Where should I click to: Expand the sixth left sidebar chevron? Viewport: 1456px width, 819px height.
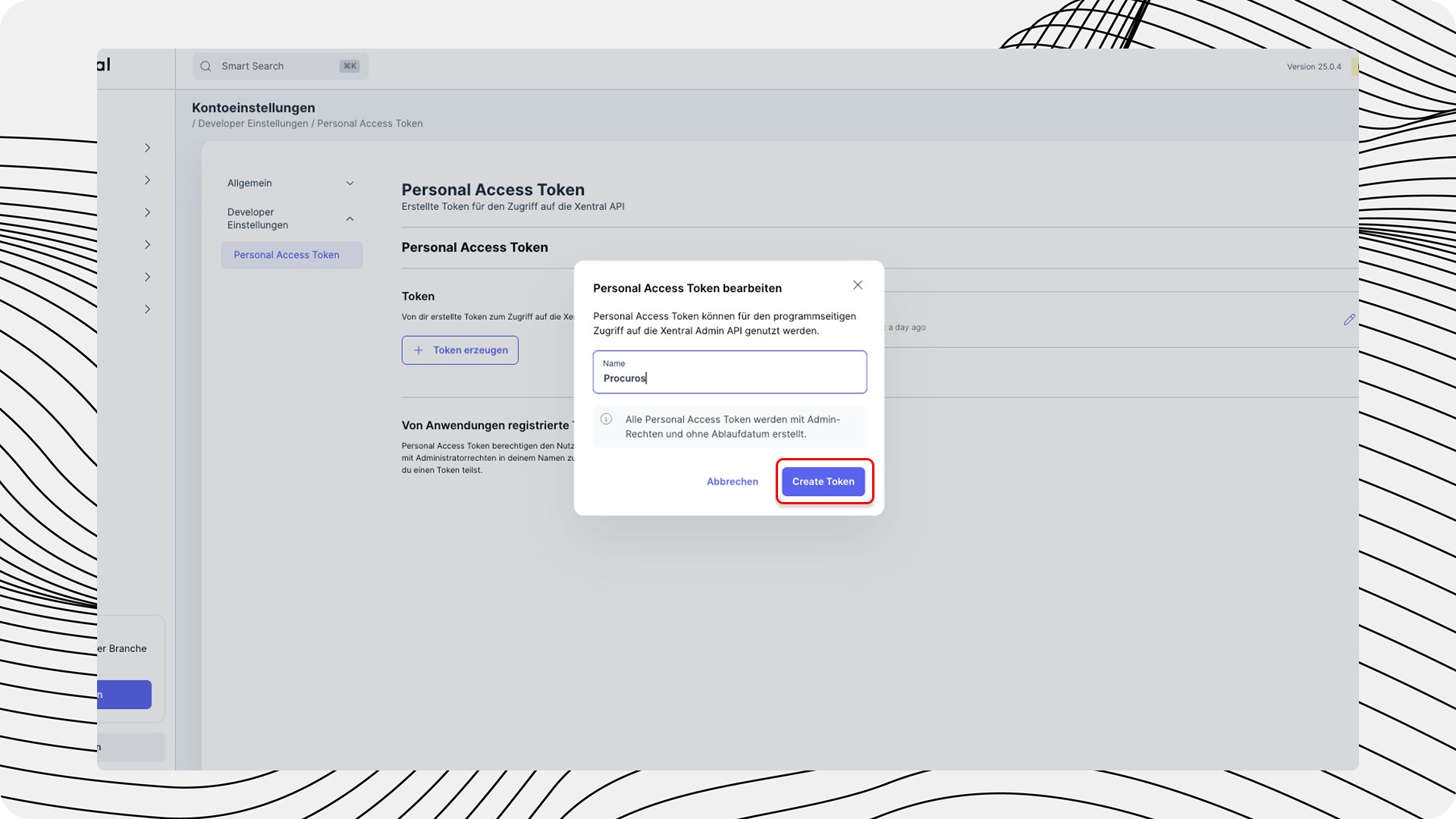click(147, 309)
